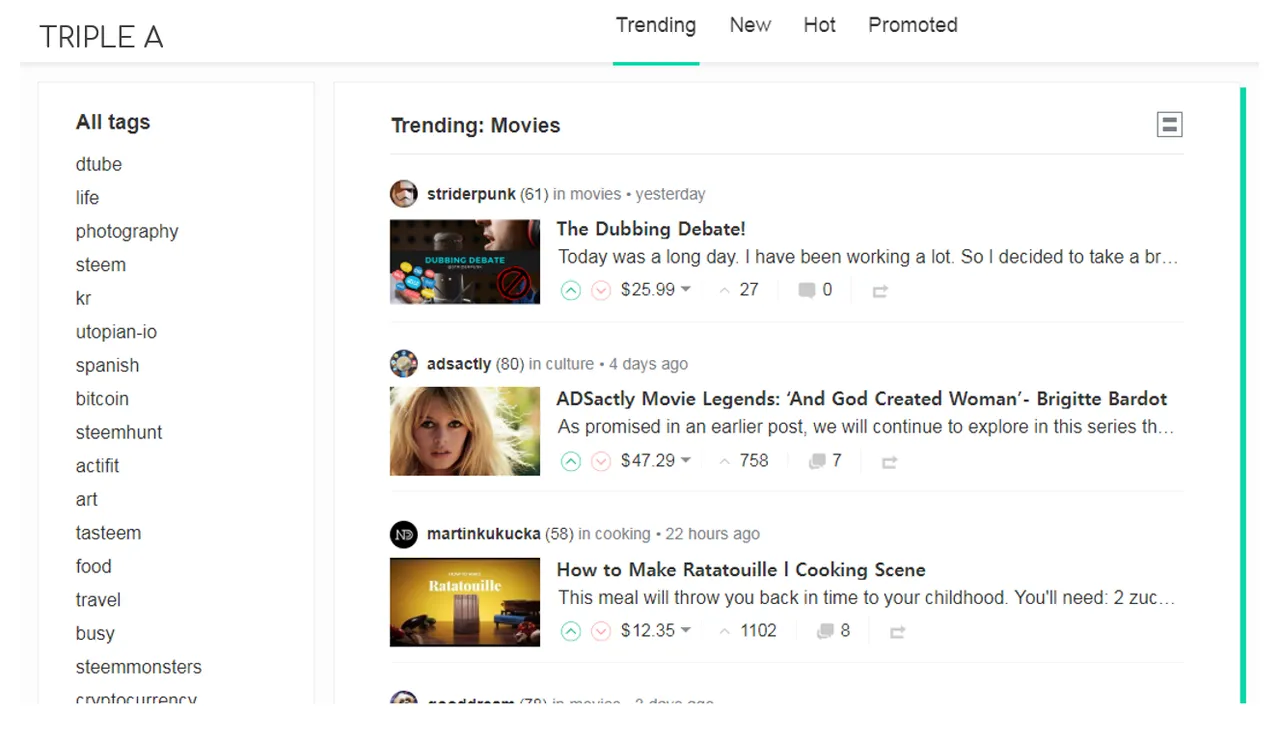Image resolution: width=1280 pixels, height=747 pixels.
Task: Switch to the Hot tab
Action: (x=819, y=25)
